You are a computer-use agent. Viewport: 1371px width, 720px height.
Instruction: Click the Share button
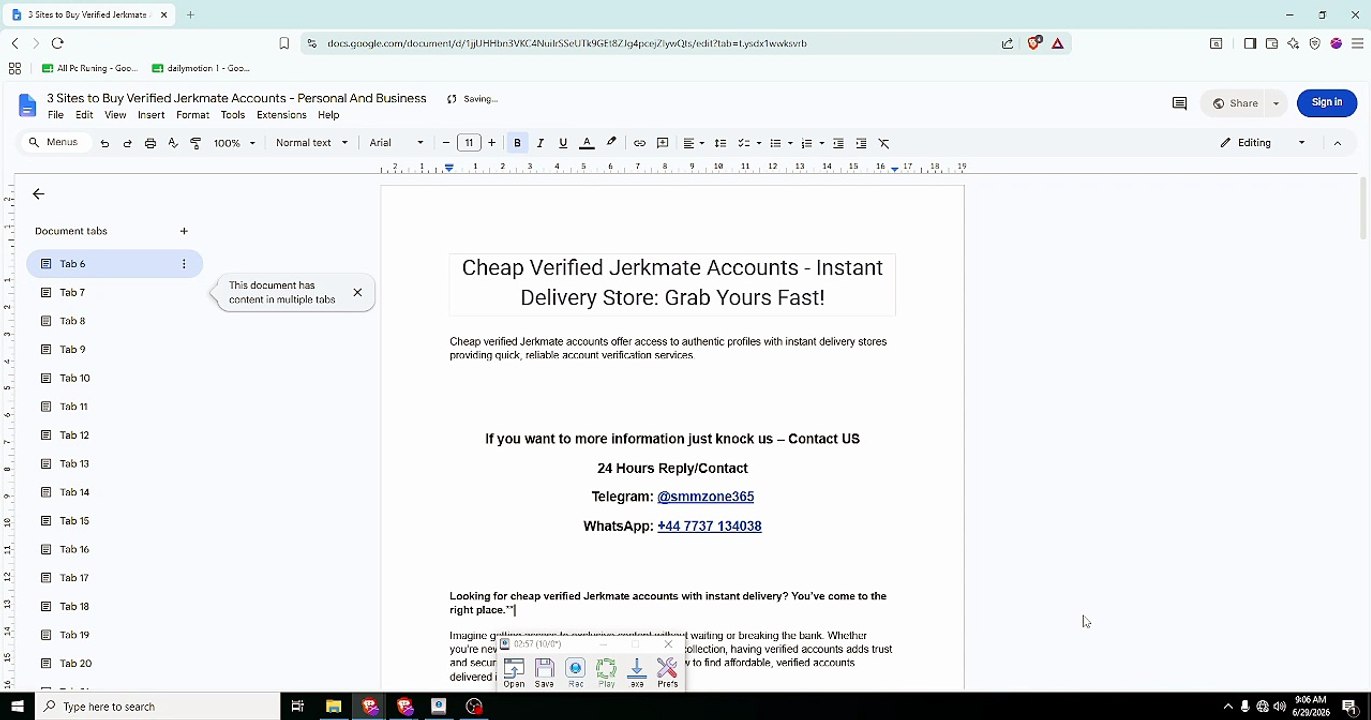(x=1235, y=103)
